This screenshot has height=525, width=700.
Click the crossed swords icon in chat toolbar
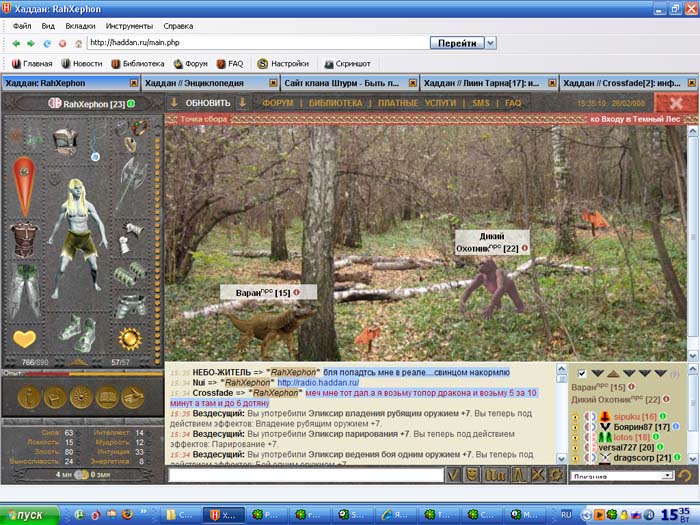(x=536, y=474)
